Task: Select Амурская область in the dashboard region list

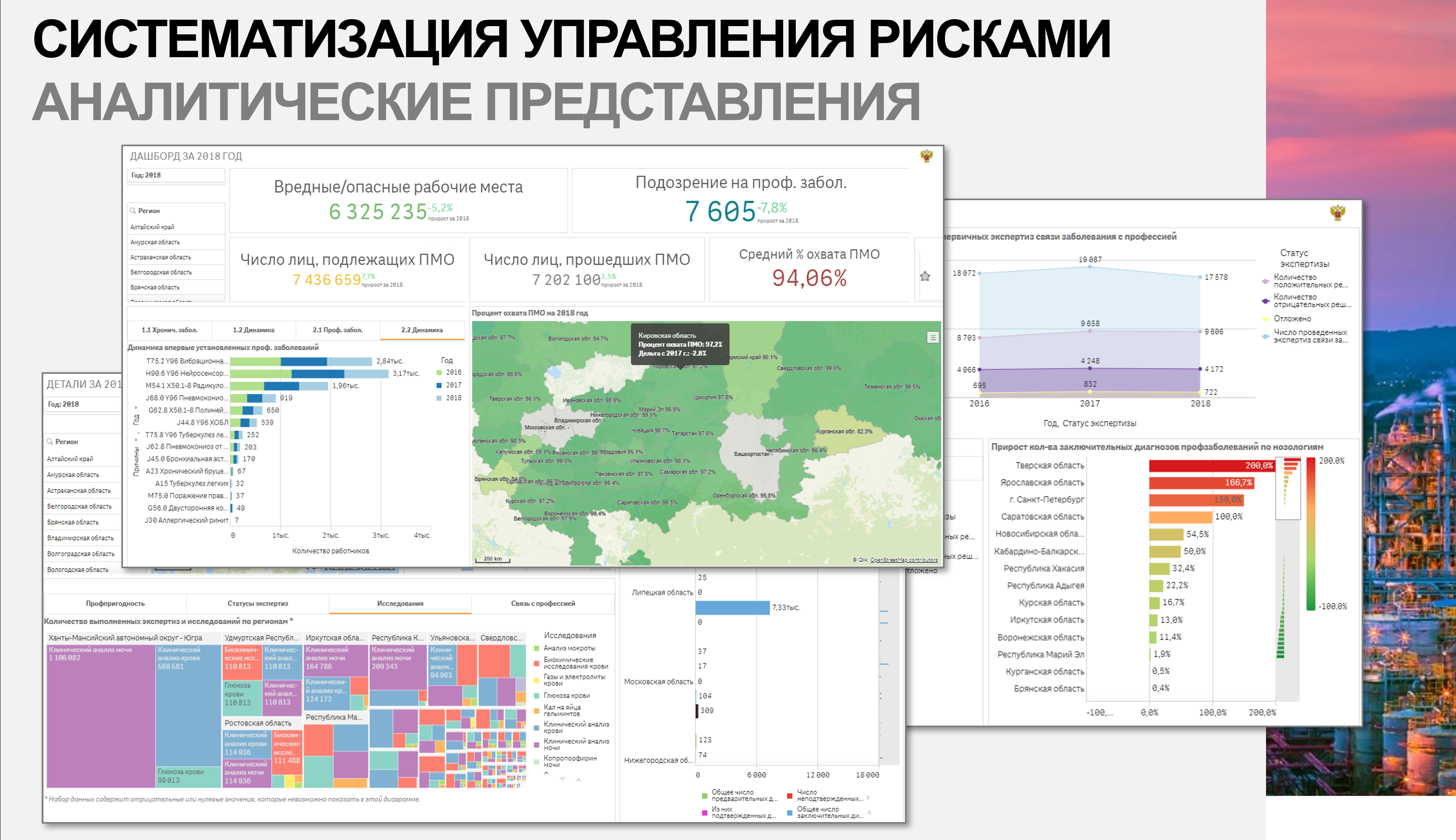Action: 176,242
